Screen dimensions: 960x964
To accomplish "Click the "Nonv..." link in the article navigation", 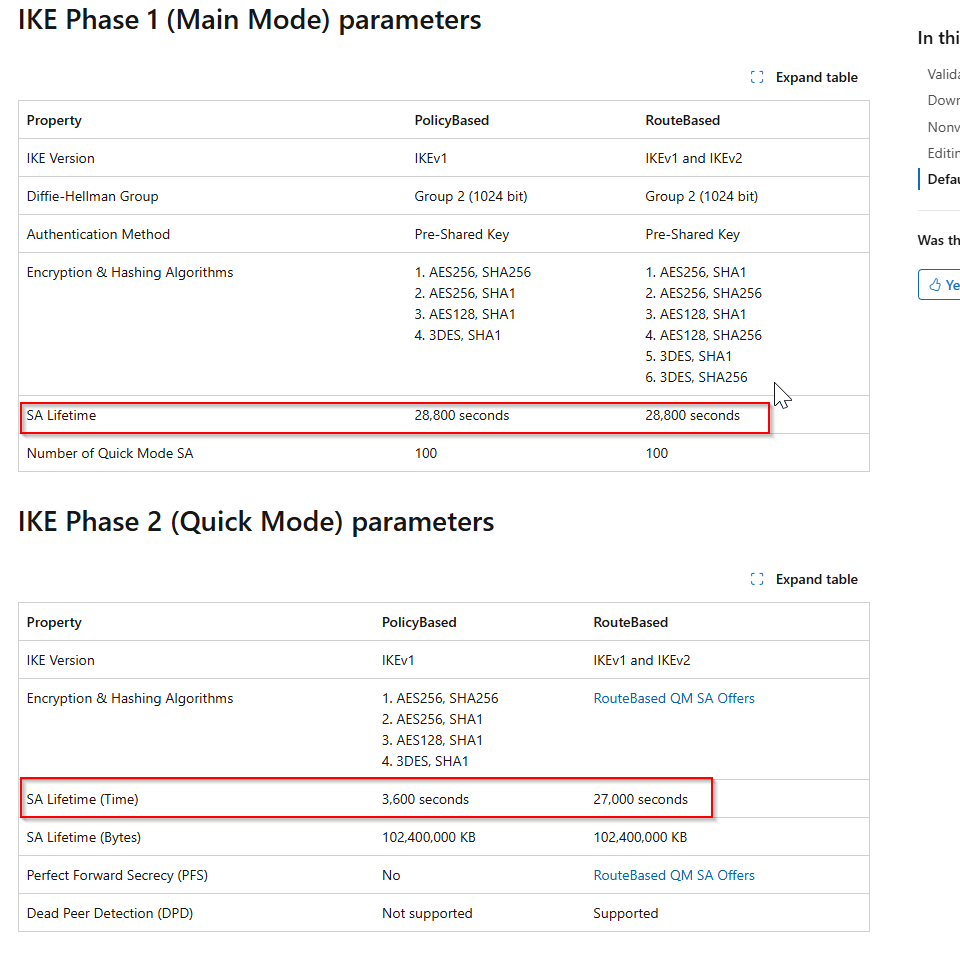I will click(944, 127).
